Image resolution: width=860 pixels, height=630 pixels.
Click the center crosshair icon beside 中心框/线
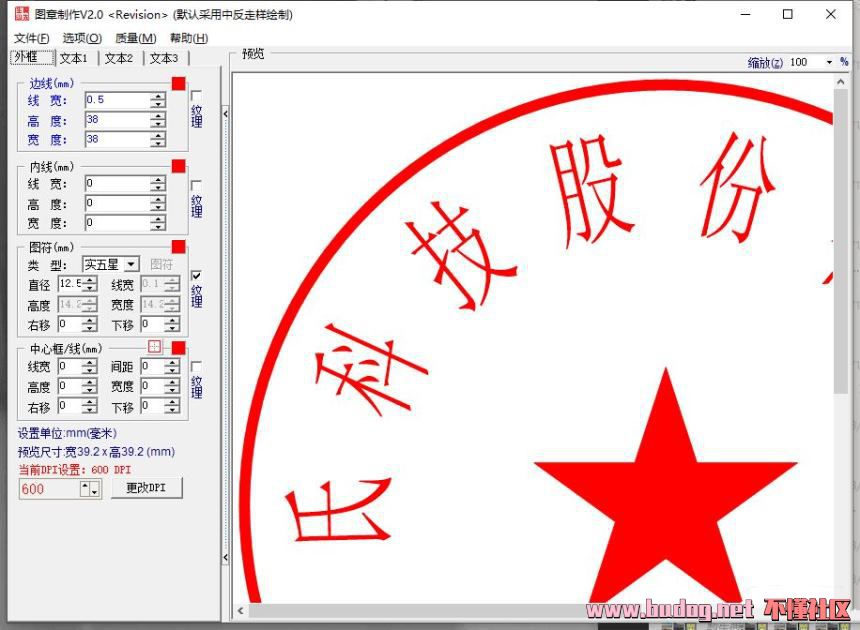(x=155, y=347)
